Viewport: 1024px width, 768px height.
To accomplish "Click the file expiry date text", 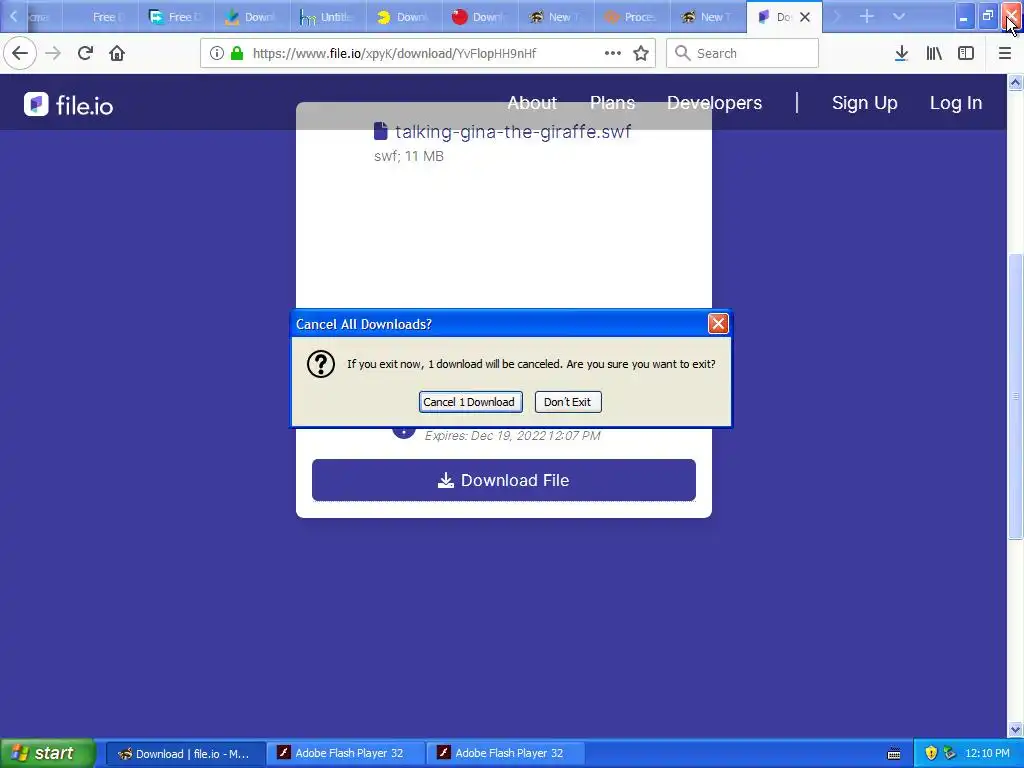I will click(512, 436).
